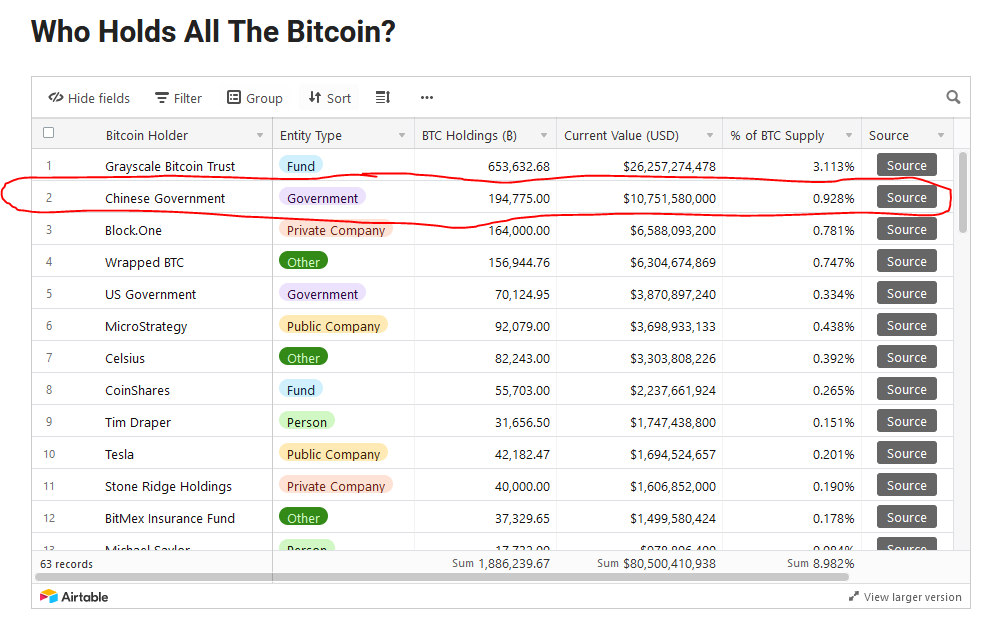Click the $3,870,897,240 value cell
Screen dimensions: 994x625
[639, 294]
